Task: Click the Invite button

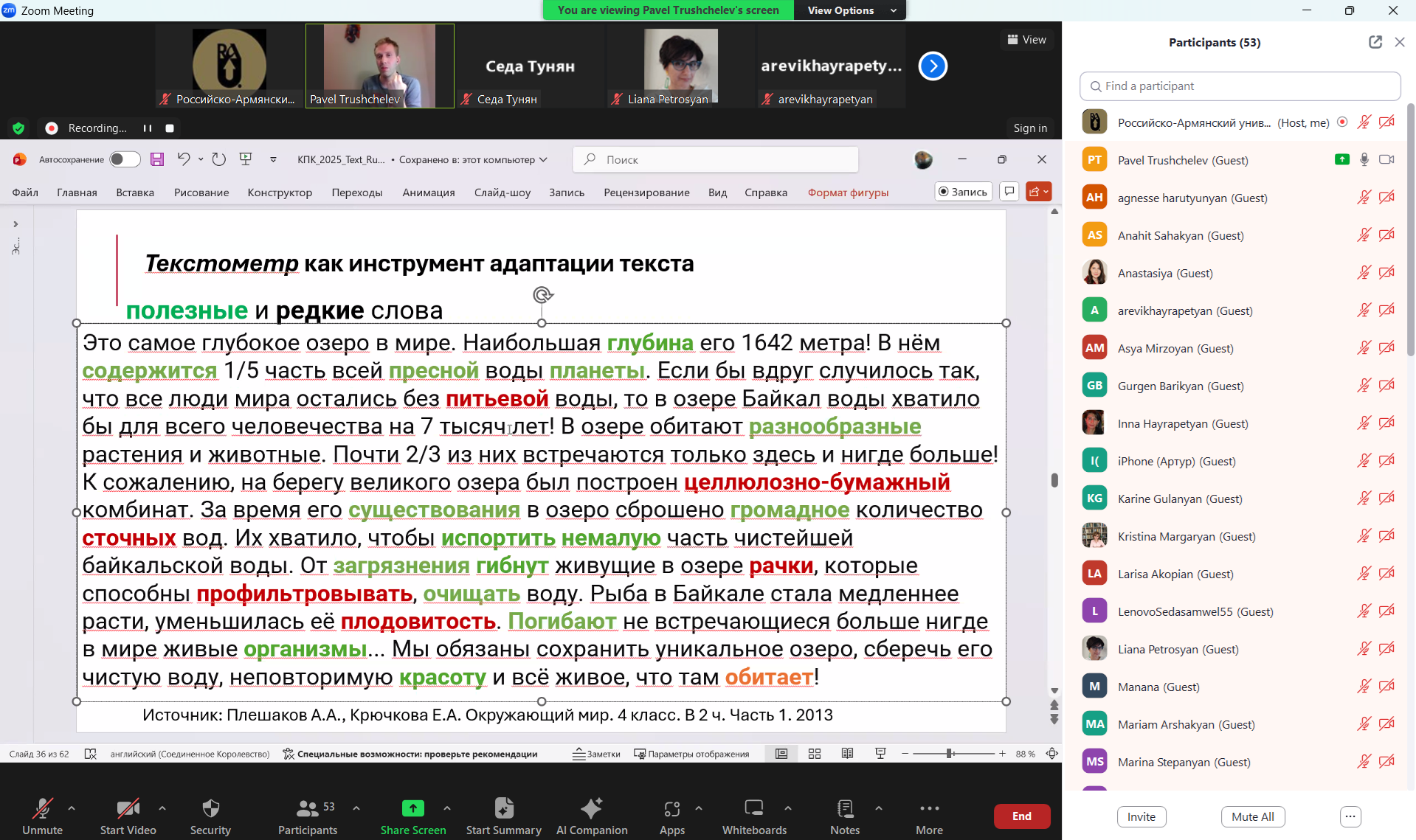Action: click(x=1141, y=816)
